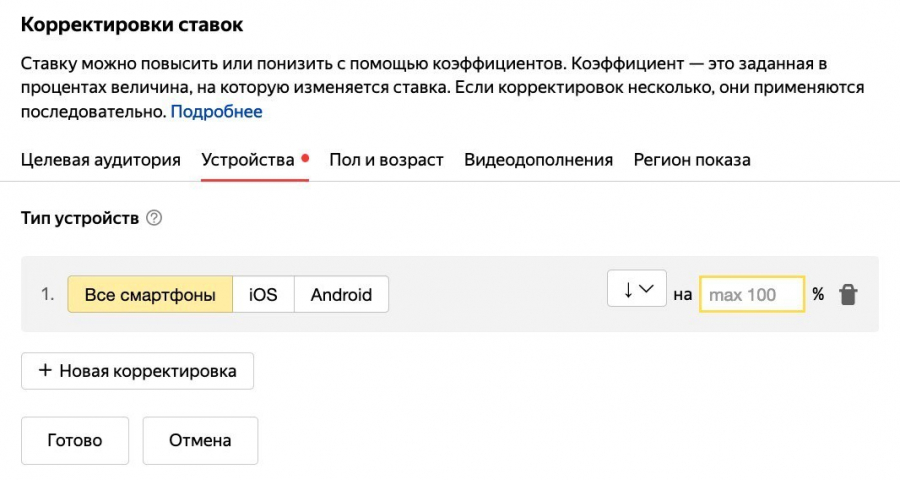This screenshot has width=900, height=480.
Task: Click the percent sign after the input
Action: pyautogui.click(x=818, y=294)
